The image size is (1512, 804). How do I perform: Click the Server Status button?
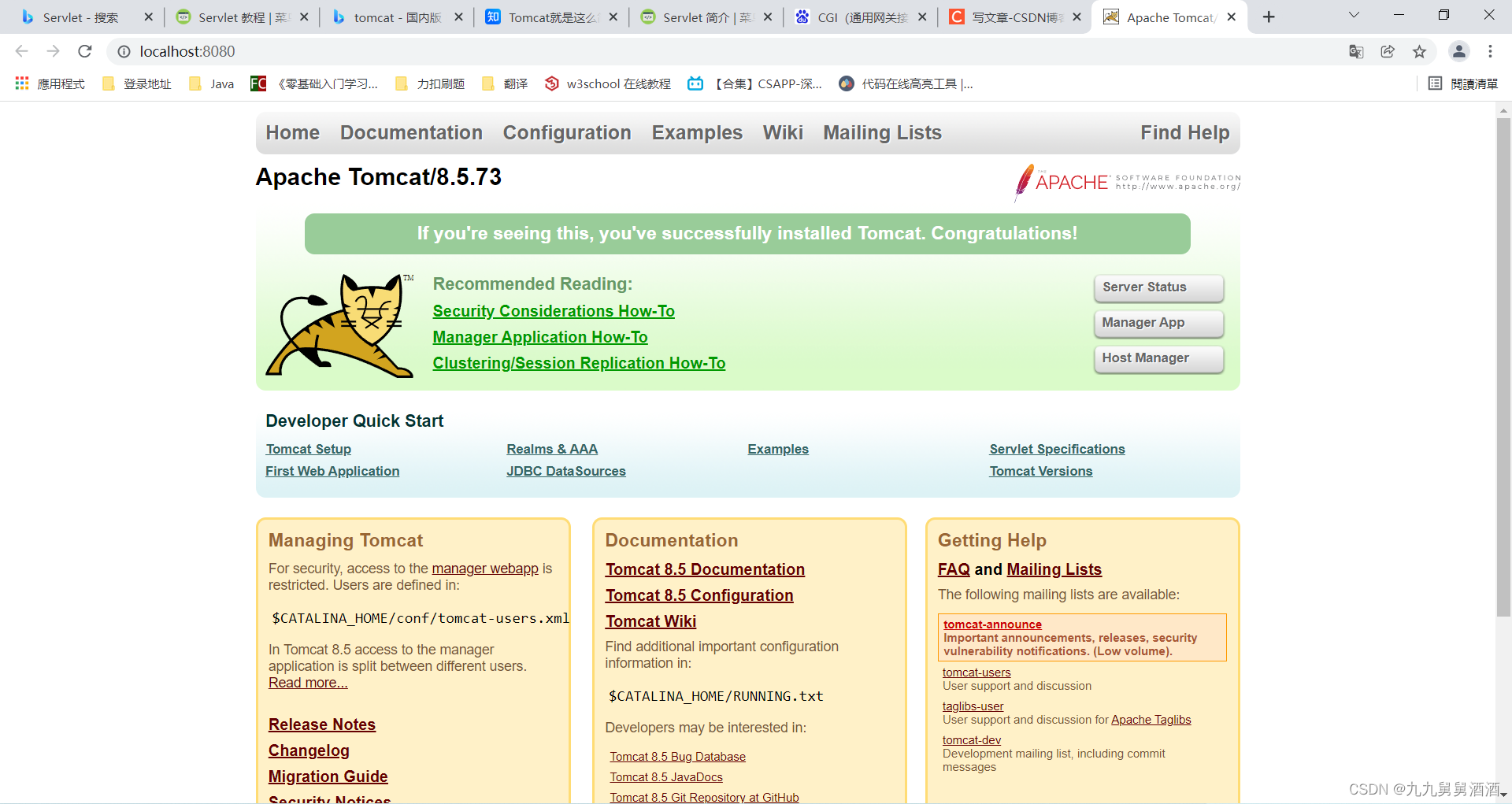pos(1158,287)
